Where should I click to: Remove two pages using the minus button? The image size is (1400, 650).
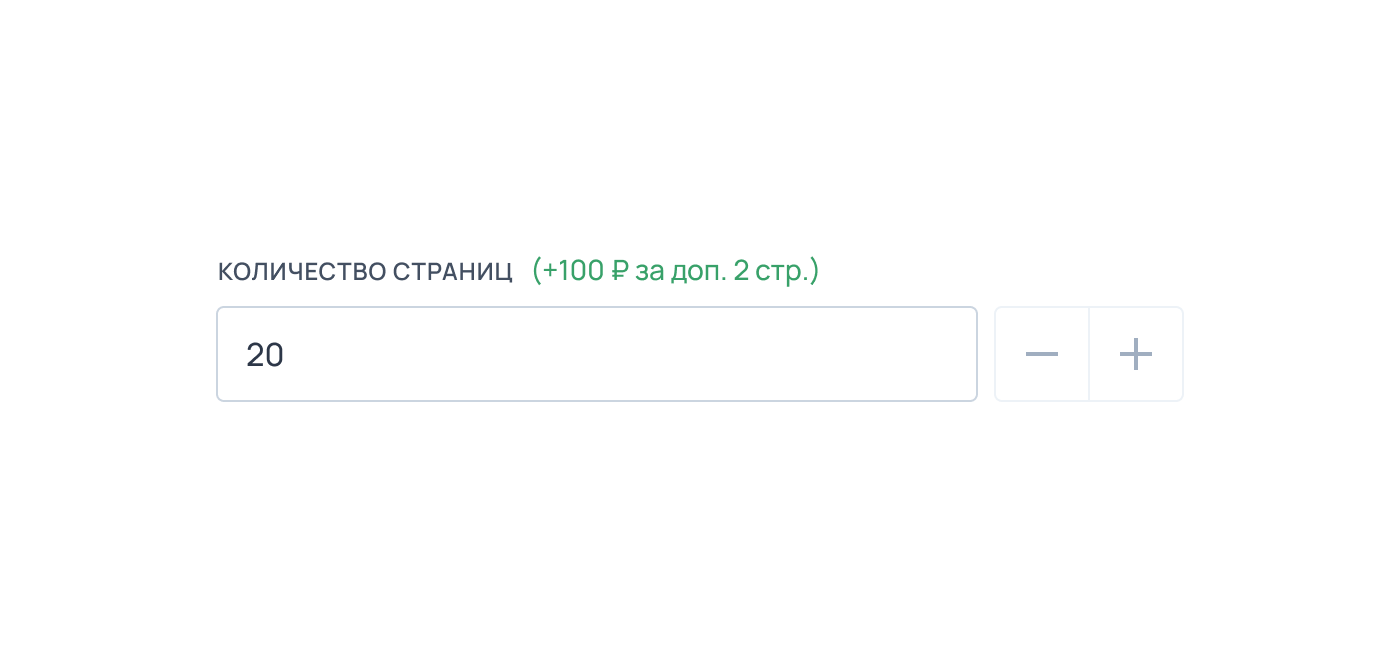[1042, 354]
